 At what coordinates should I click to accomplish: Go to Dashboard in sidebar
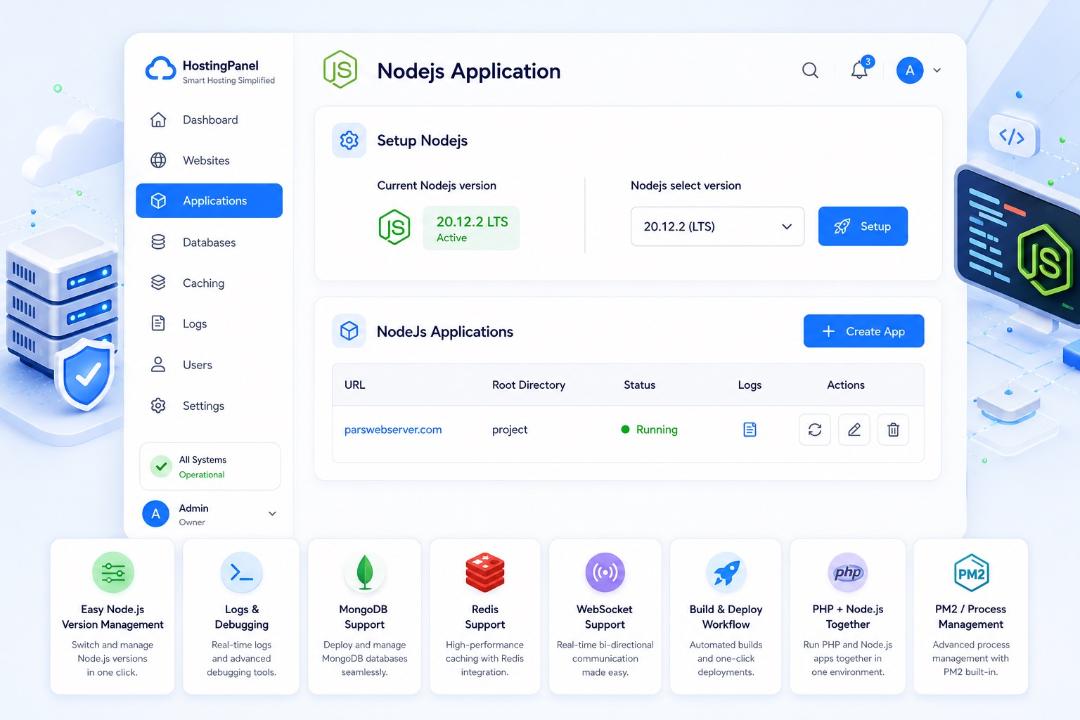pos(209,120)
